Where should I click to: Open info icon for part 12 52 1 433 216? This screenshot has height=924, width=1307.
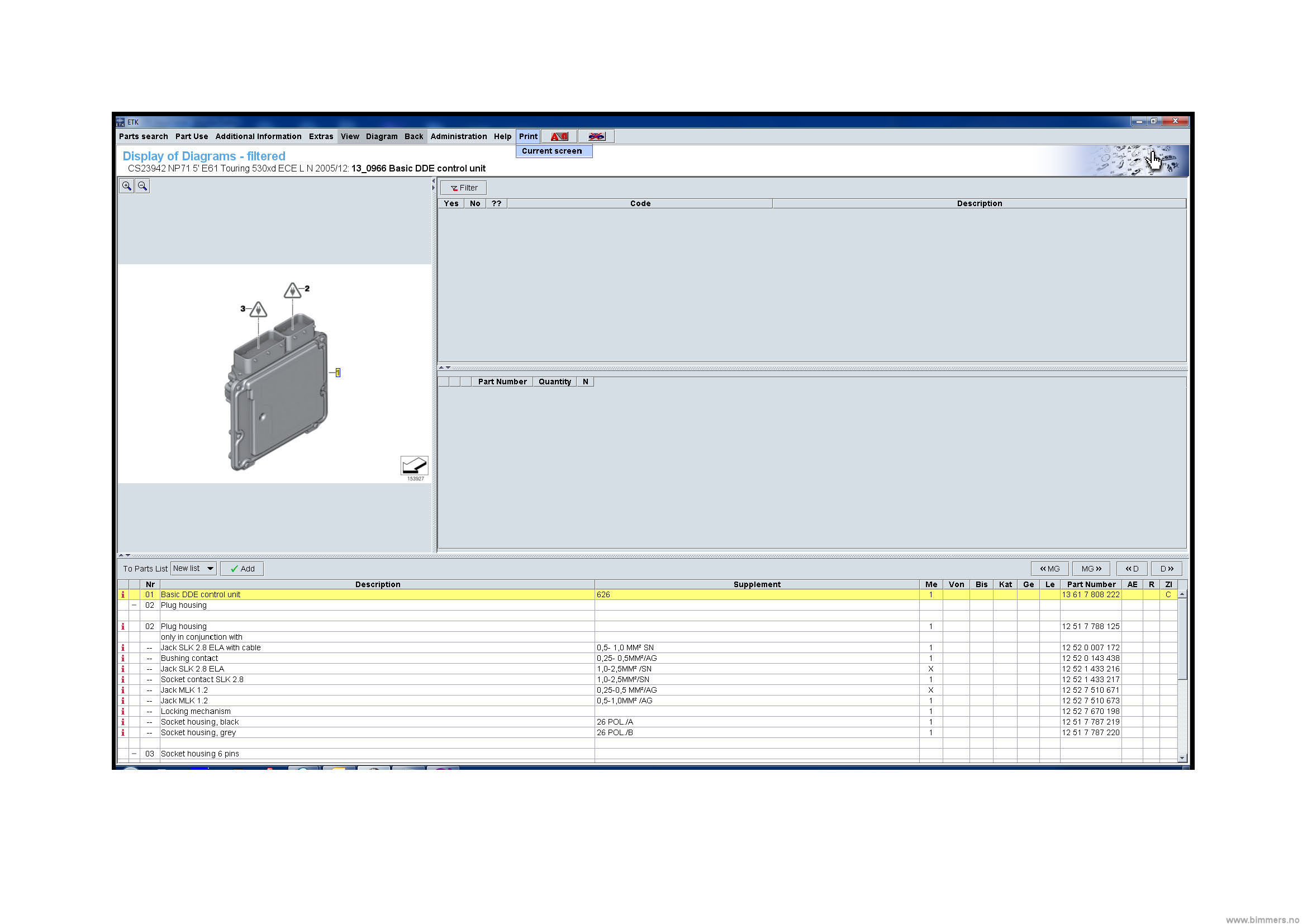(122, 669)
